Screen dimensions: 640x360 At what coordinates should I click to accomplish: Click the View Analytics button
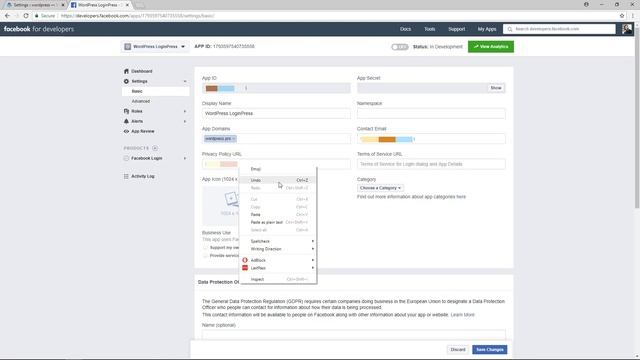491,47
